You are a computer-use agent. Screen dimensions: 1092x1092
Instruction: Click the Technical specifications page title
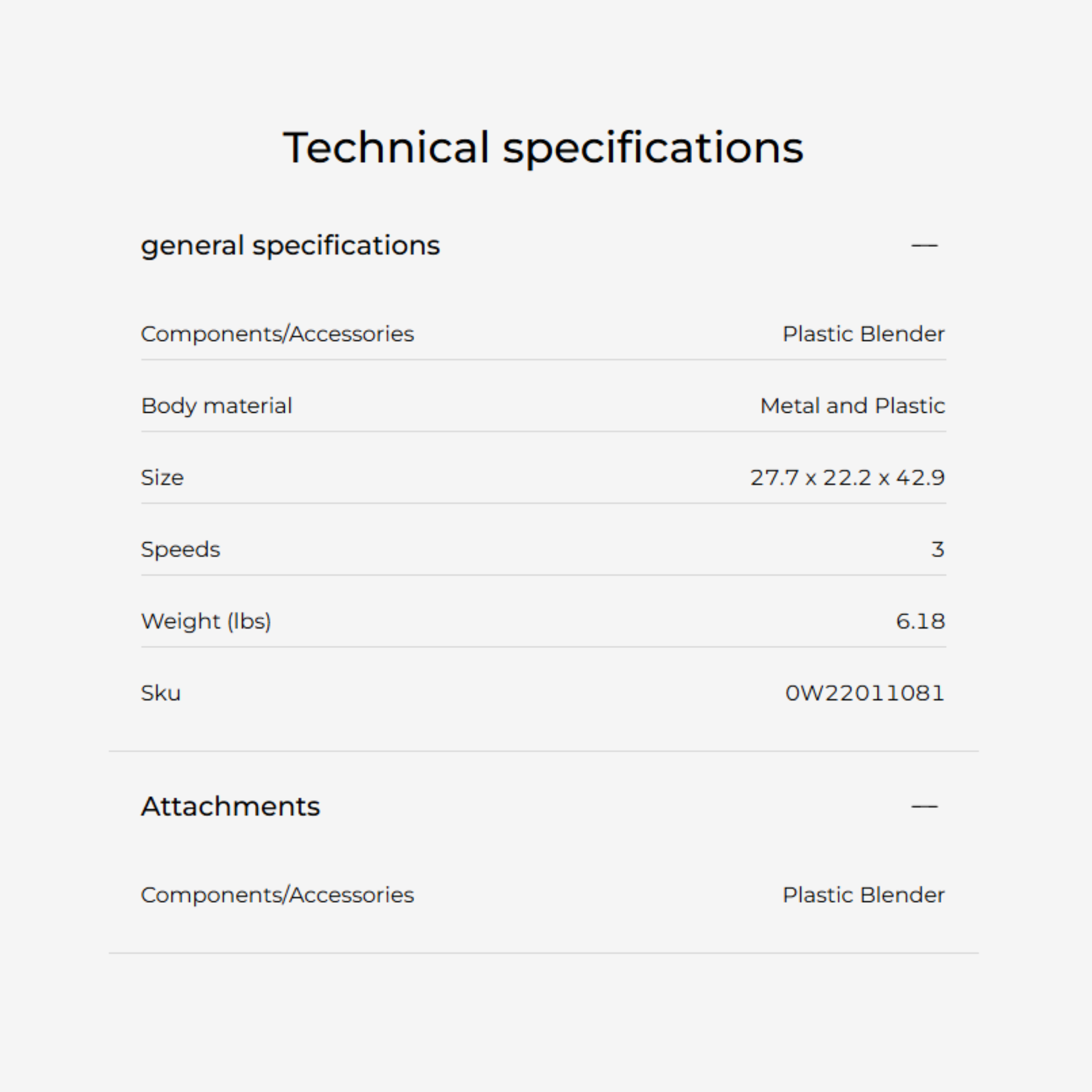(x=543, y=148)
